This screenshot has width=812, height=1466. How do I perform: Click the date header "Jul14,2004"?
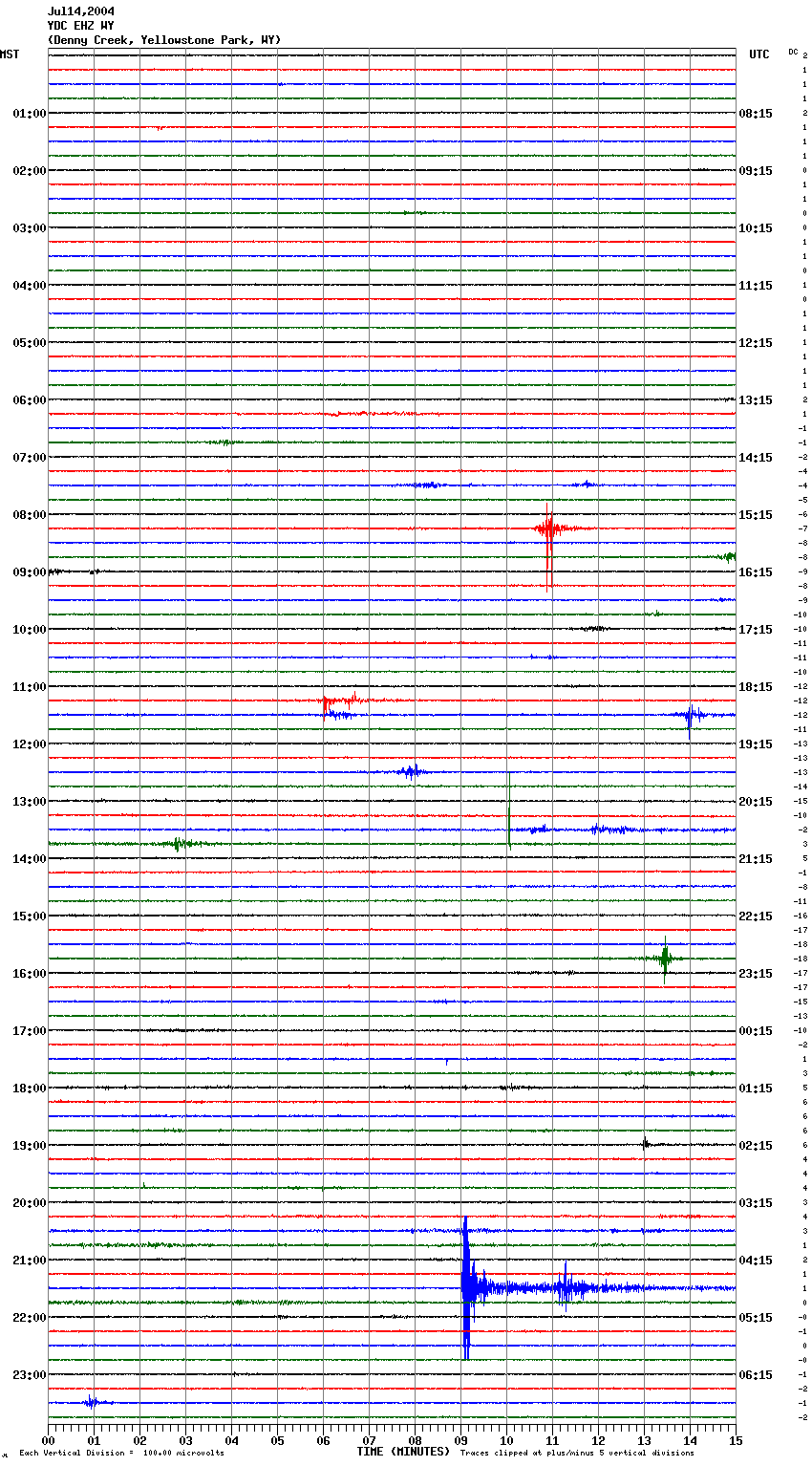(81, 11)
